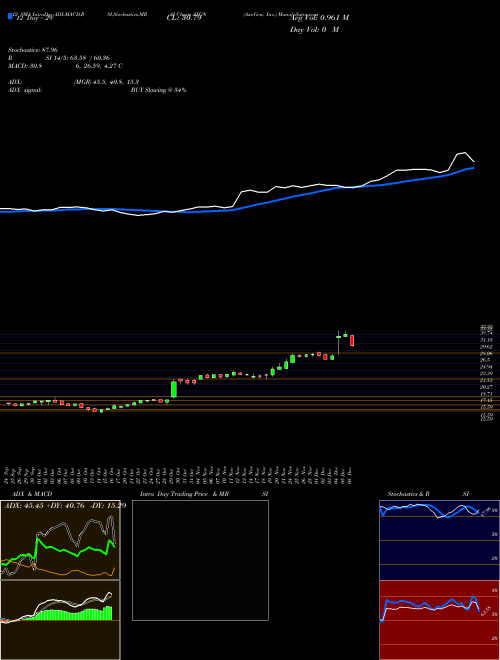Click the price axis label 20.27
The height and width of the screenshot is (660, 500).
click(487, 386)
